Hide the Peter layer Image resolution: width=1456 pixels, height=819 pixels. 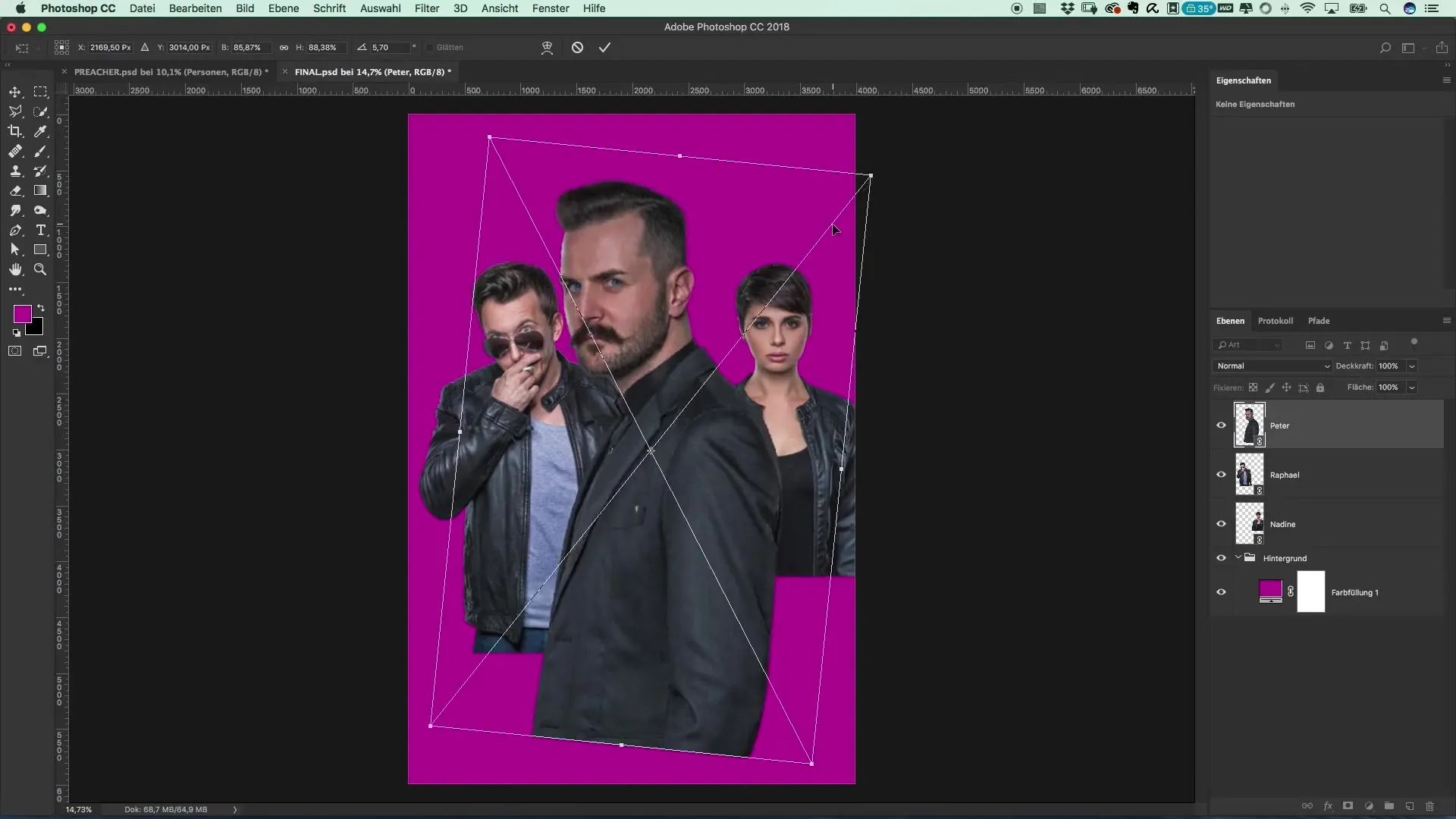pyautogui.click(x=1221, y=425)
